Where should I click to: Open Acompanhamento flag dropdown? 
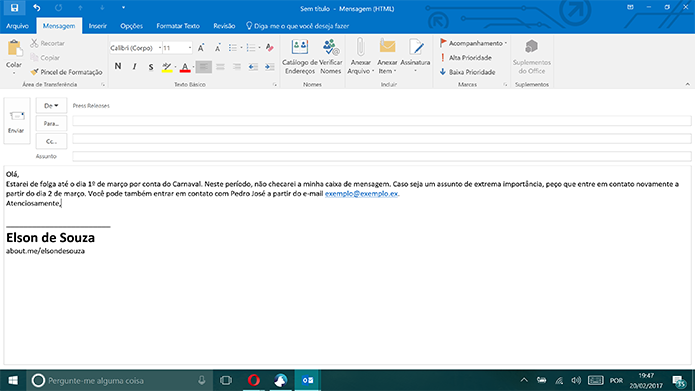pos(473,43)
